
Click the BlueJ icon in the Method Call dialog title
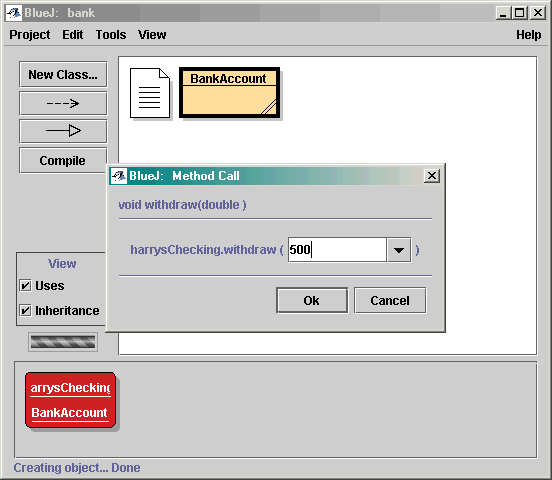tap(119, 175)
